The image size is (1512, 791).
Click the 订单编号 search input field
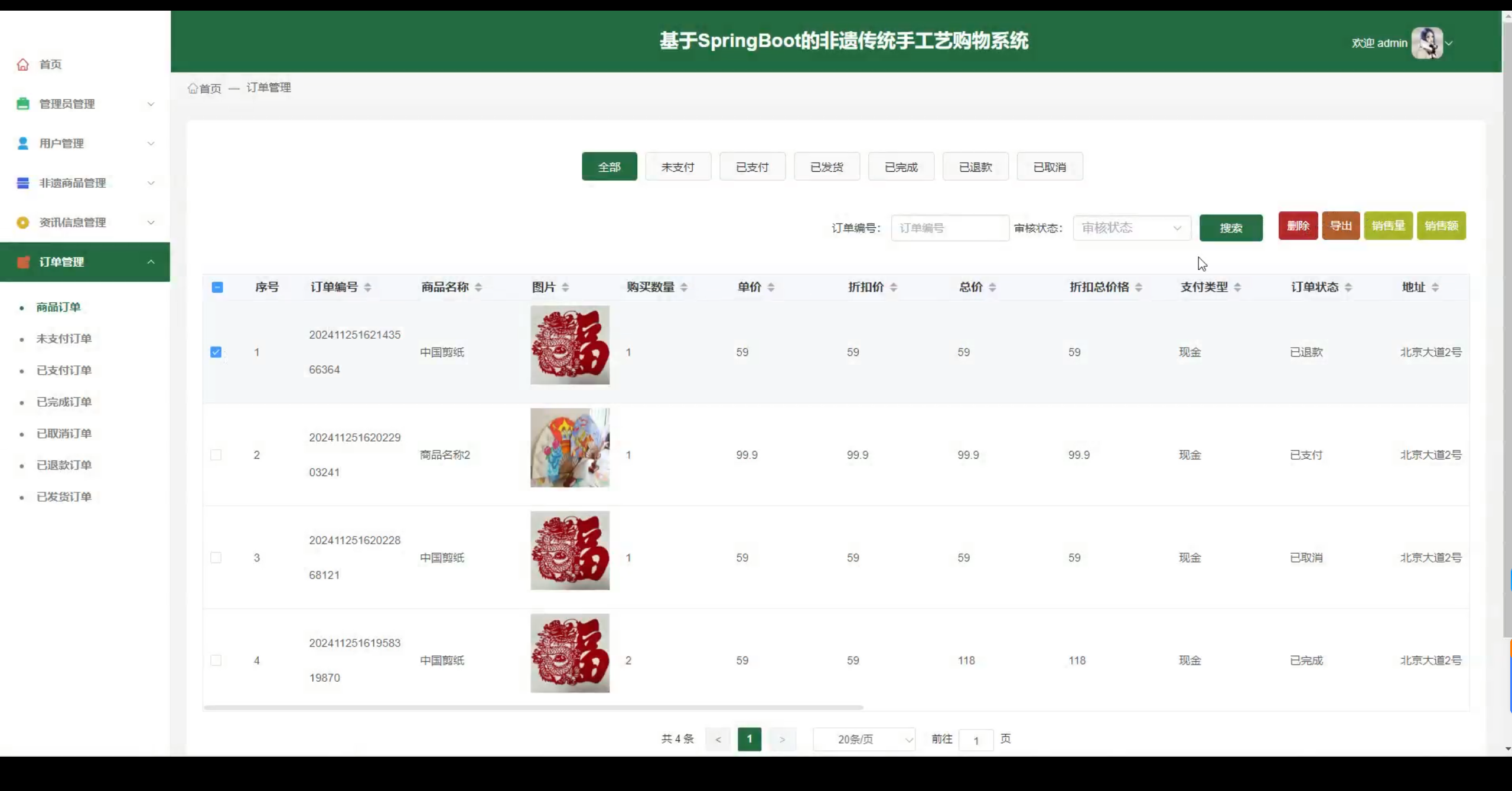[949, 228]
